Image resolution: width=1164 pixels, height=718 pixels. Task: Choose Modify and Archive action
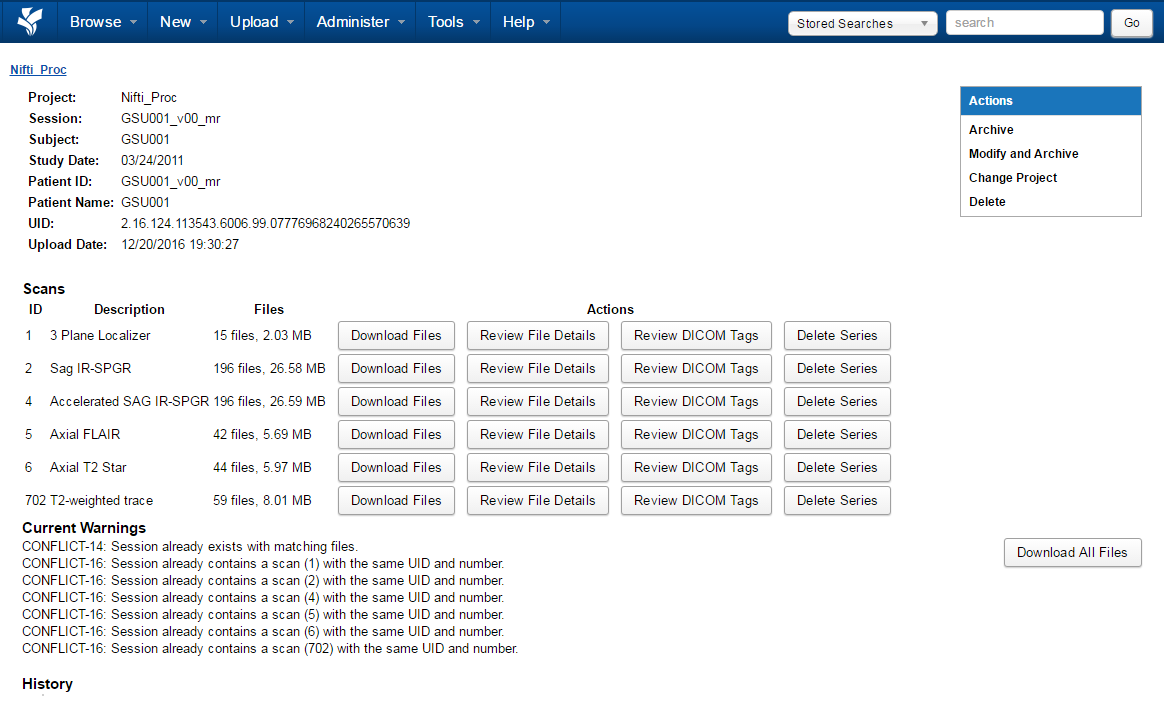(x=1023, y=154)
